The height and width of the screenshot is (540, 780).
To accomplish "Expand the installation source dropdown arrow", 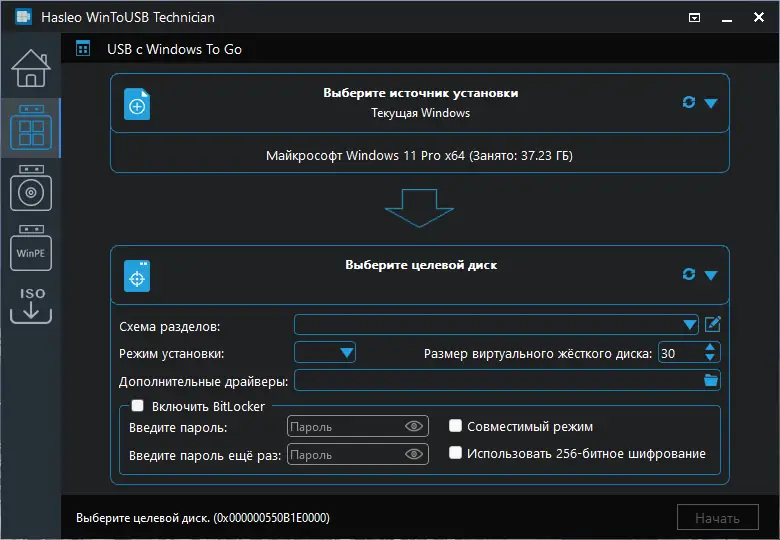I will (711, 103).
